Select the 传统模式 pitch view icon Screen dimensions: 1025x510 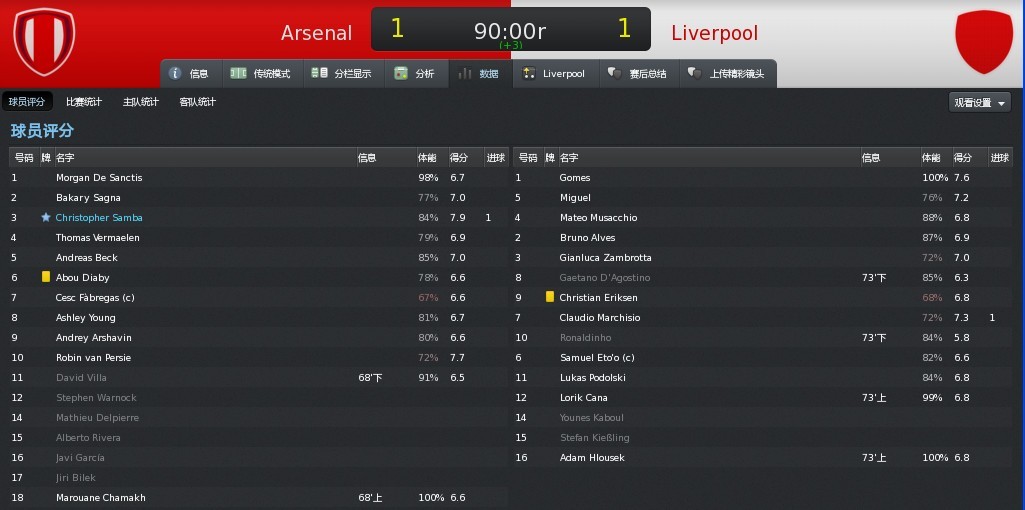click(239, 73)
